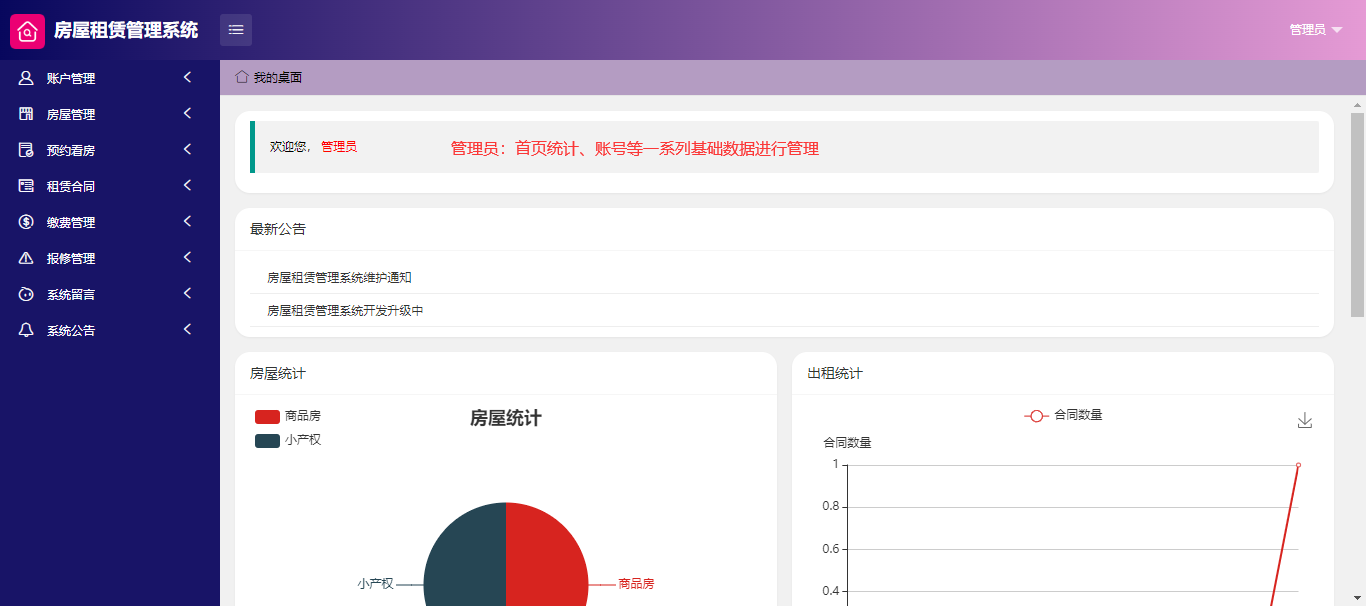
Task: Click the 系统公告 bell icon
Action: 26,330
